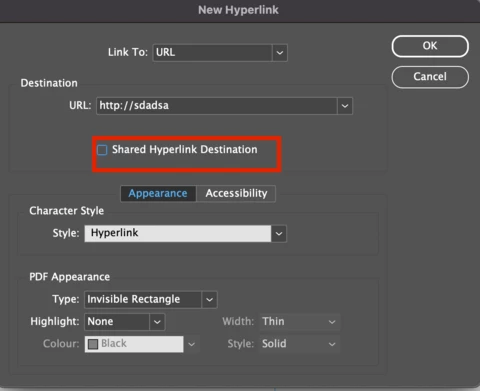
Task: Click the URL field containing http://sdadsa
Action: pos(217,106)
